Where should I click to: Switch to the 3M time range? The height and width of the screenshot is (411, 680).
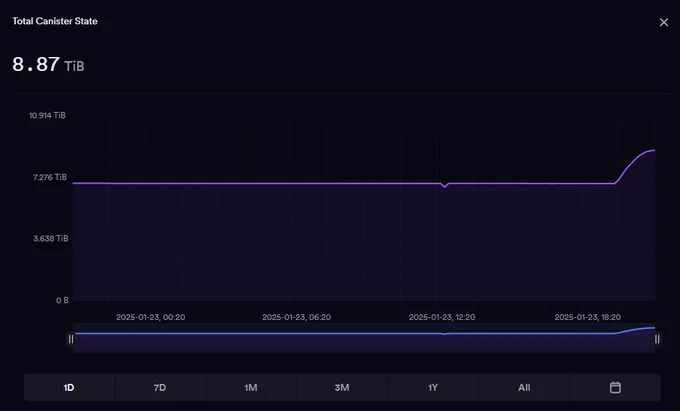(x=342, y=387)
